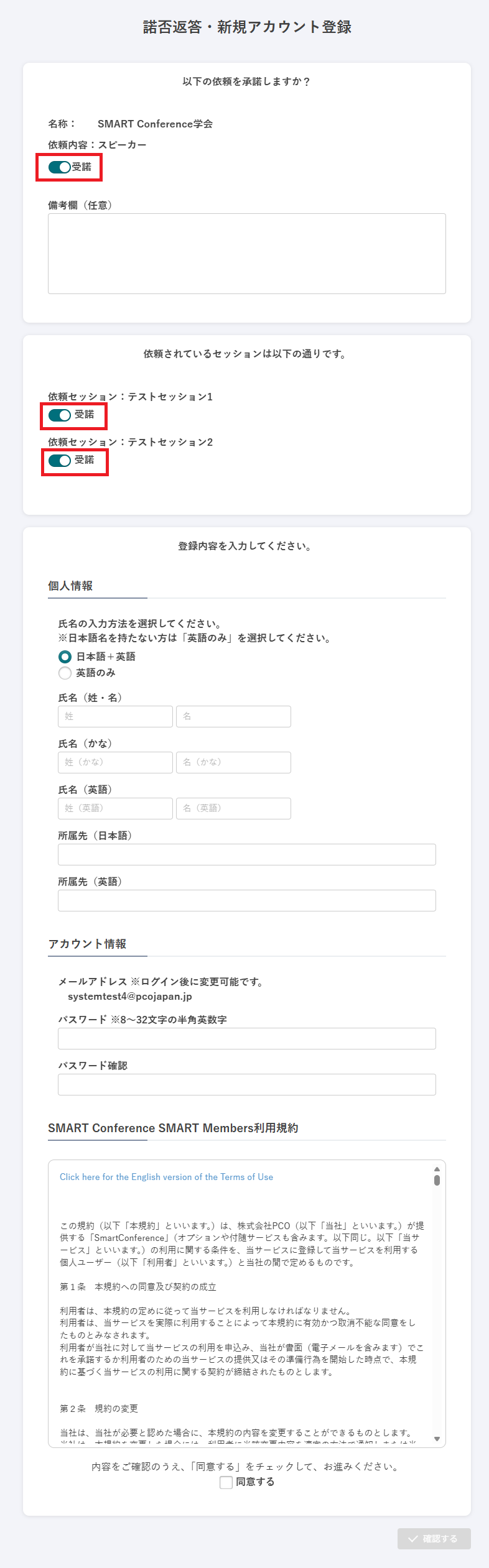Check the 同意する agreement checkbox
The width and height of the screenshot is (489, 1568).
pos(226,1482)
